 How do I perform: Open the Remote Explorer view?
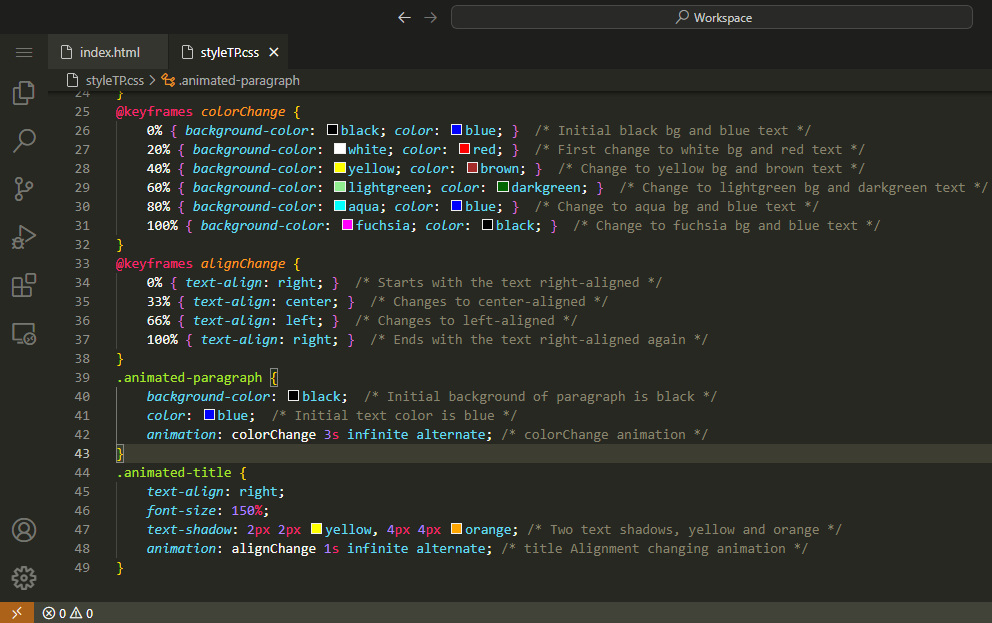[24, 334]
